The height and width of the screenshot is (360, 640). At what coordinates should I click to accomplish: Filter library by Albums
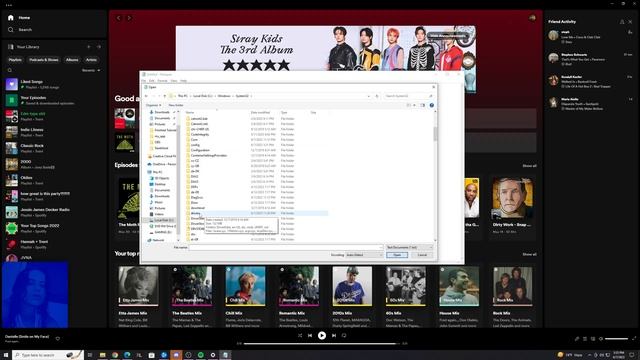pyautogui.click(x=72, y=60)
